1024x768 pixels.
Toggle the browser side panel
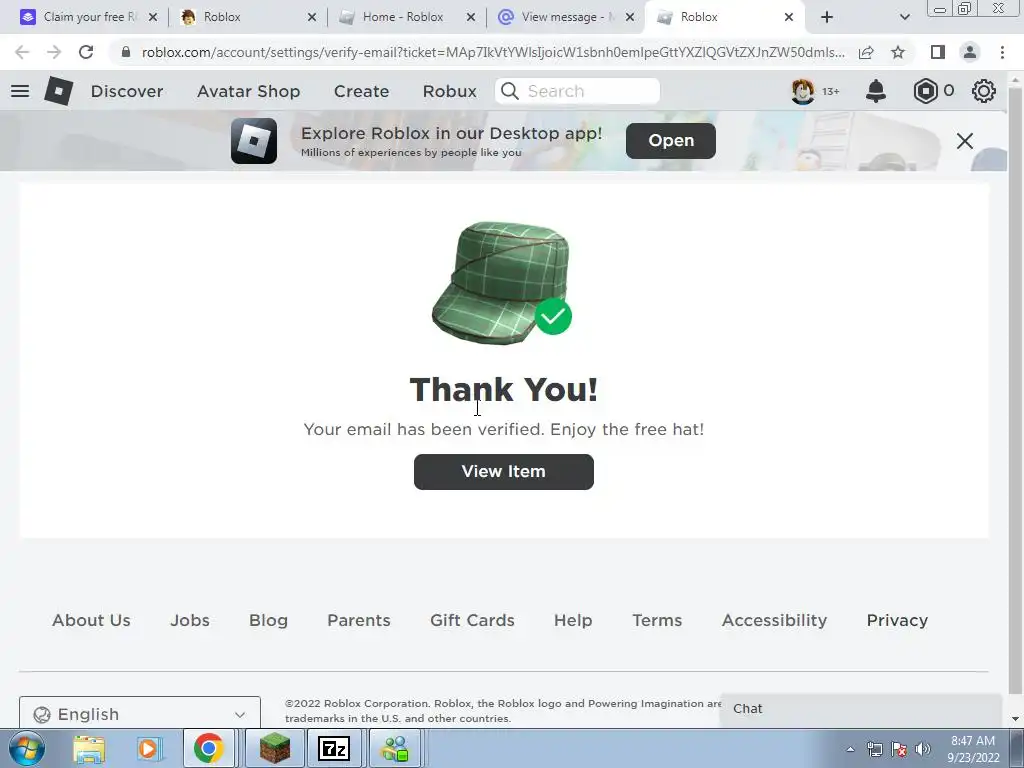coord(938,52)
